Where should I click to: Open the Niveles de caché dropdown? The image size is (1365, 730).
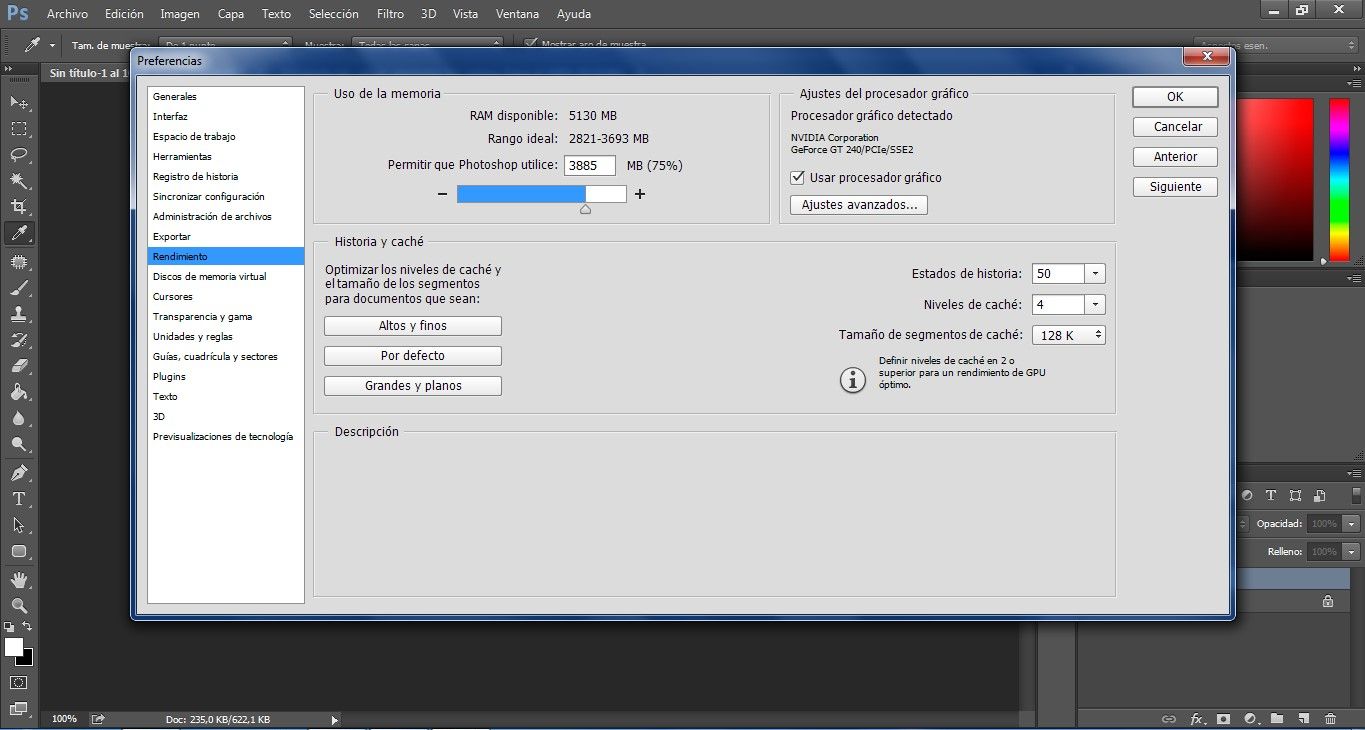pyautogui.click(x=1095, y=305)
